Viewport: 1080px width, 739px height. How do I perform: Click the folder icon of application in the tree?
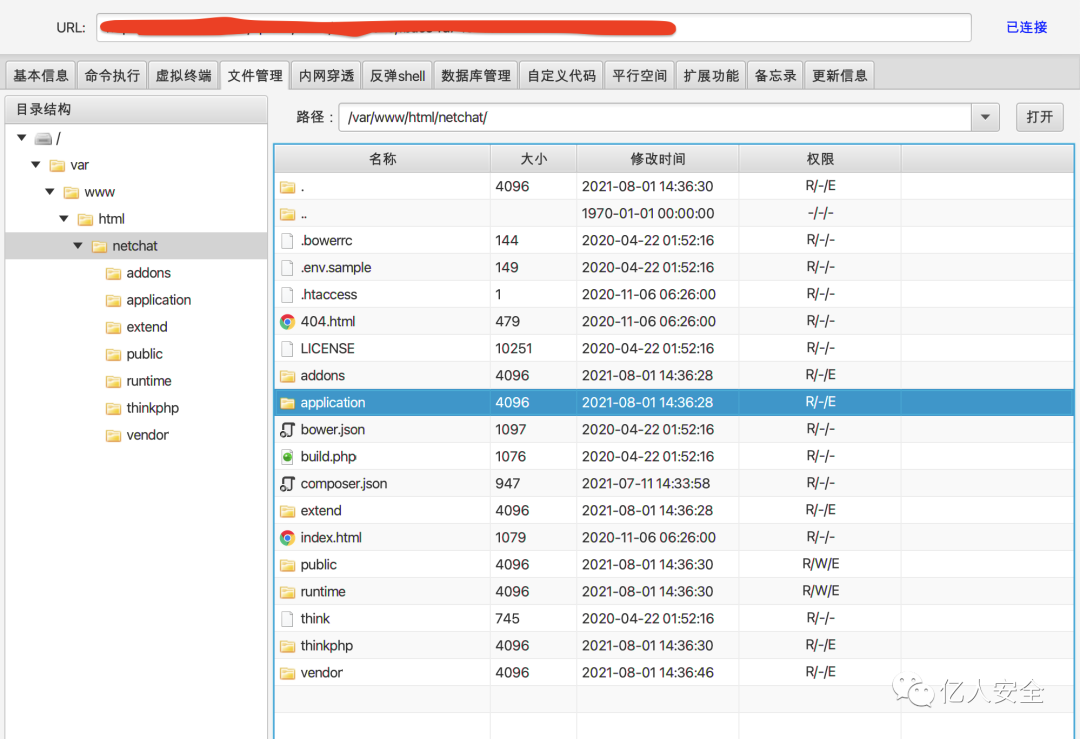click(x=114, y=300)
